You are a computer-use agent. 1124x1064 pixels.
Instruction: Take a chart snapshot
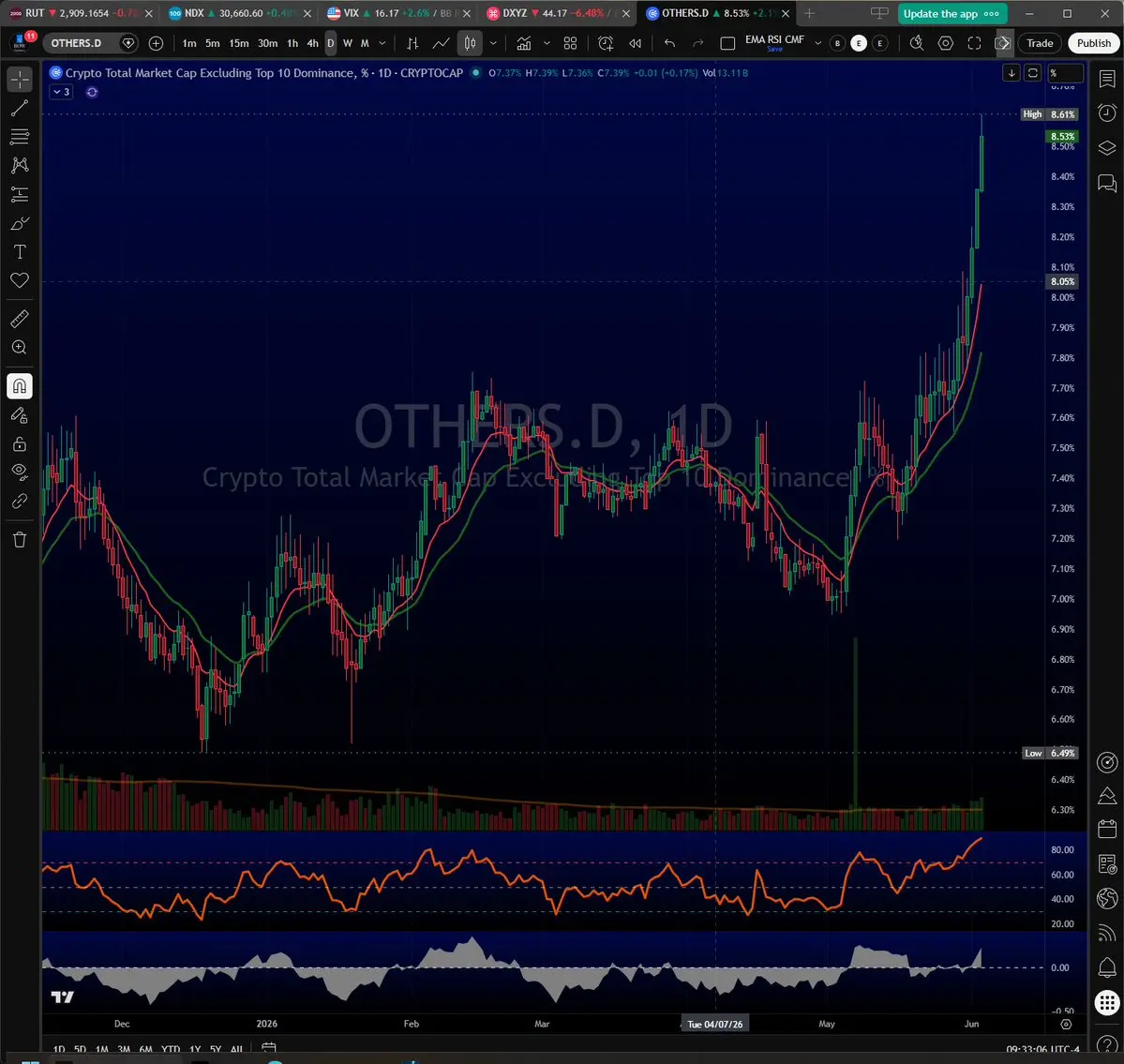click(x=1003, y=43)
